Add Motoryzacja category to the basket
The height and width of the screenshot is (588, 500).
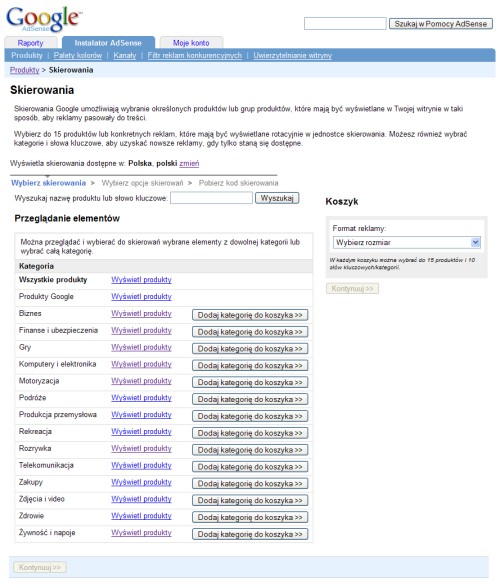click(x=250, y=382)
